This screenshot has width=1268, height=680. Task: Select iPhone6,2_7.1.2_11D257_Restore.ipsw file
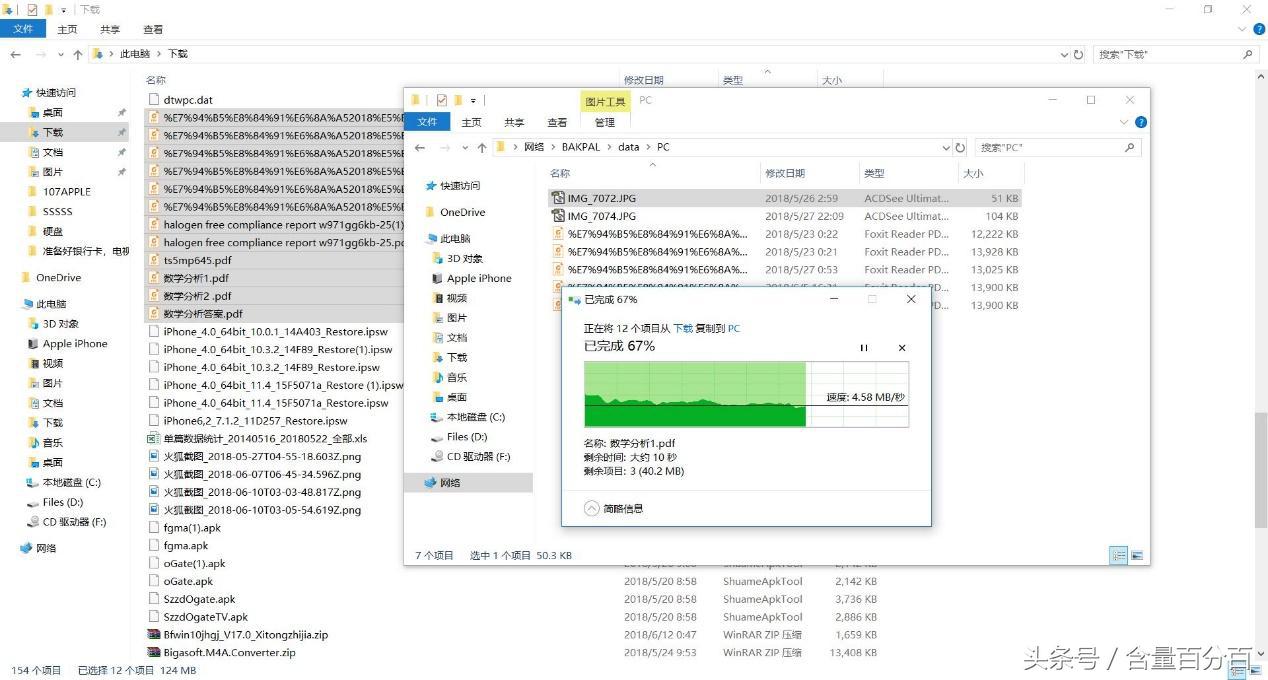coord(255,421)
